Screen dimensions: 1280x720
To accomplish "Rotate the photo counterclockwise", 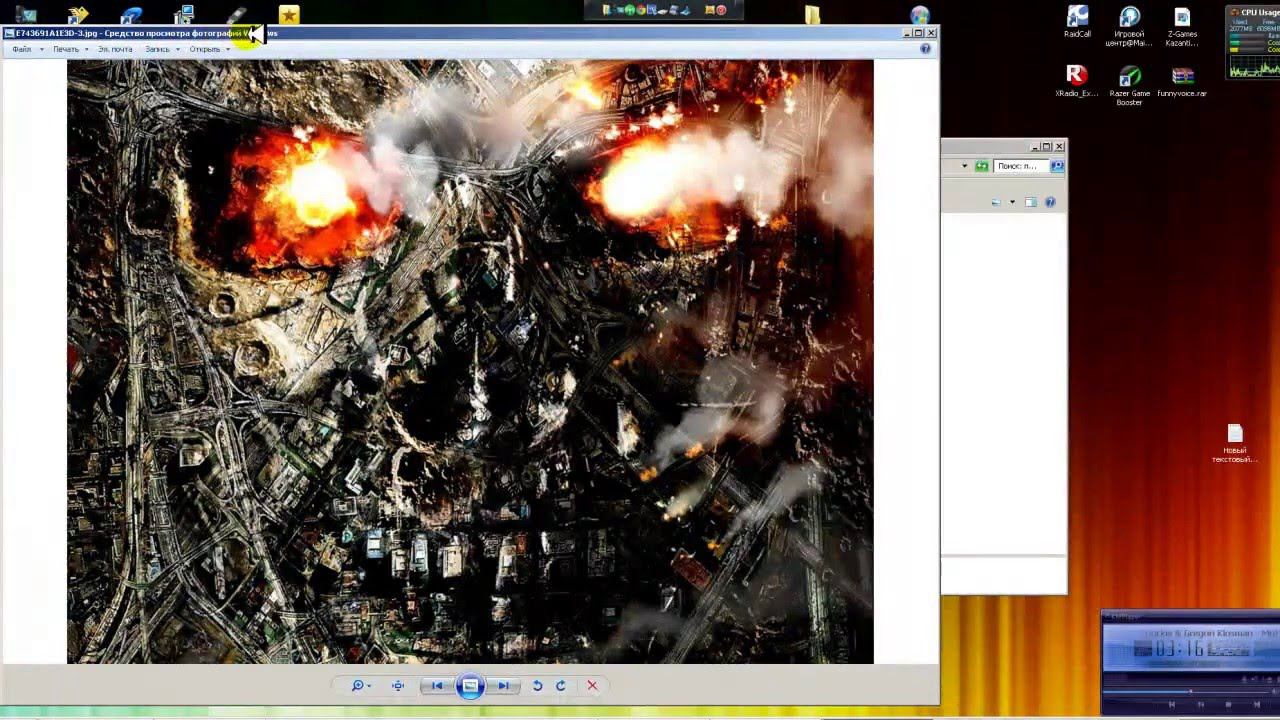I will click(x=537, y=685).
